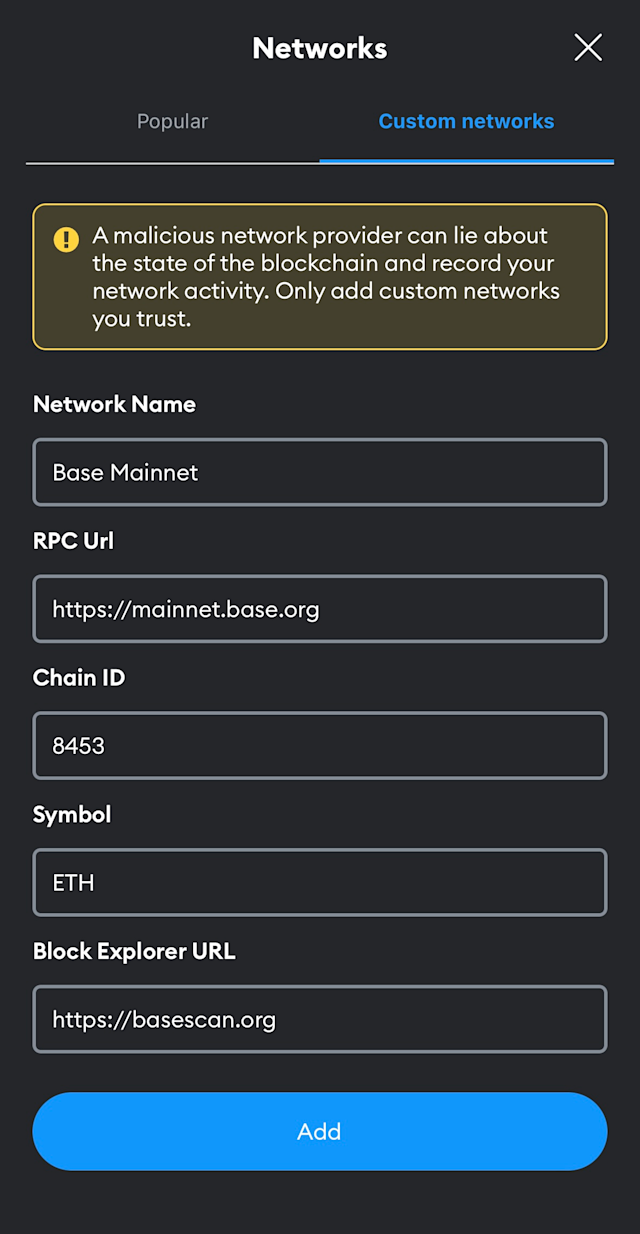Click the Block Explorer URL label
Viewport: 640px width, 1234px height.
(134, 951)
